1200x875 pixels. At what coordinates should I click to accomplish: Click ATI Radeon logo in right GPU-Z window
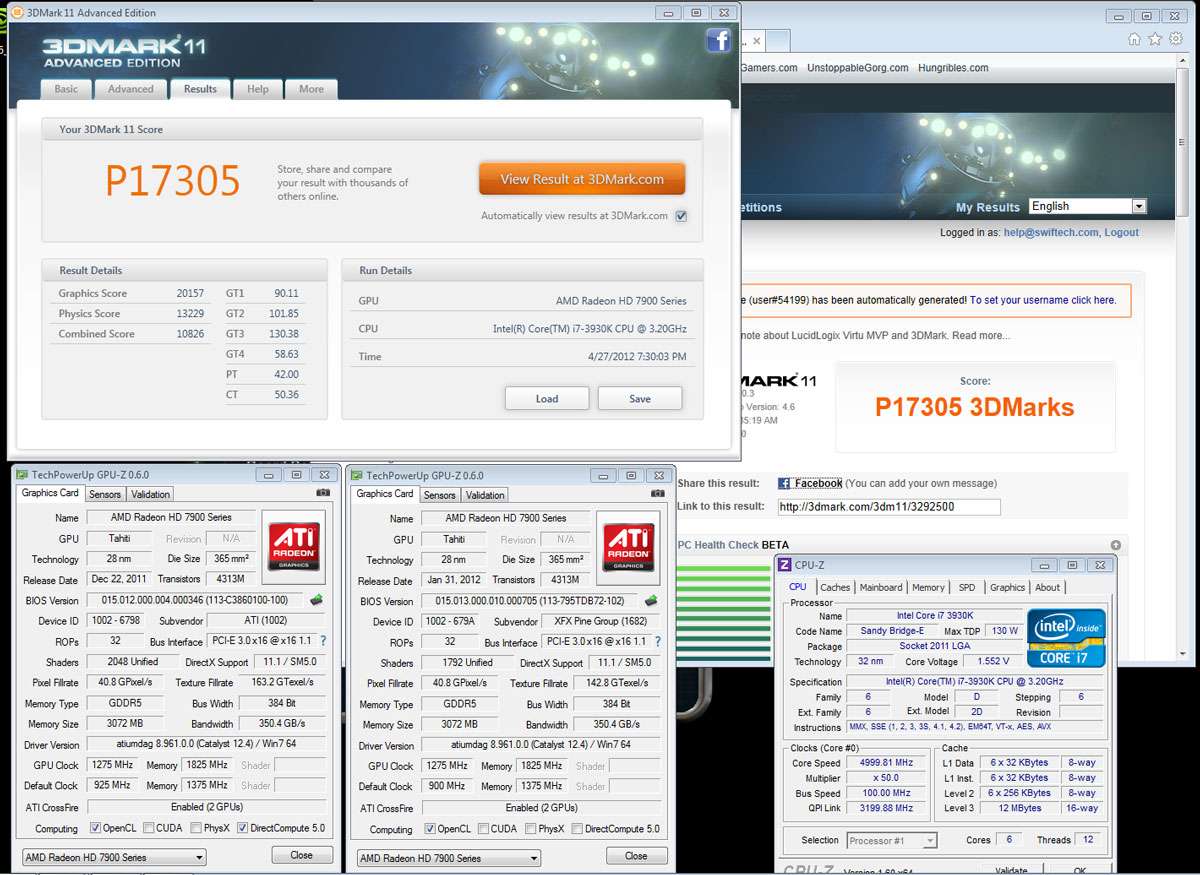coord(628,545)
